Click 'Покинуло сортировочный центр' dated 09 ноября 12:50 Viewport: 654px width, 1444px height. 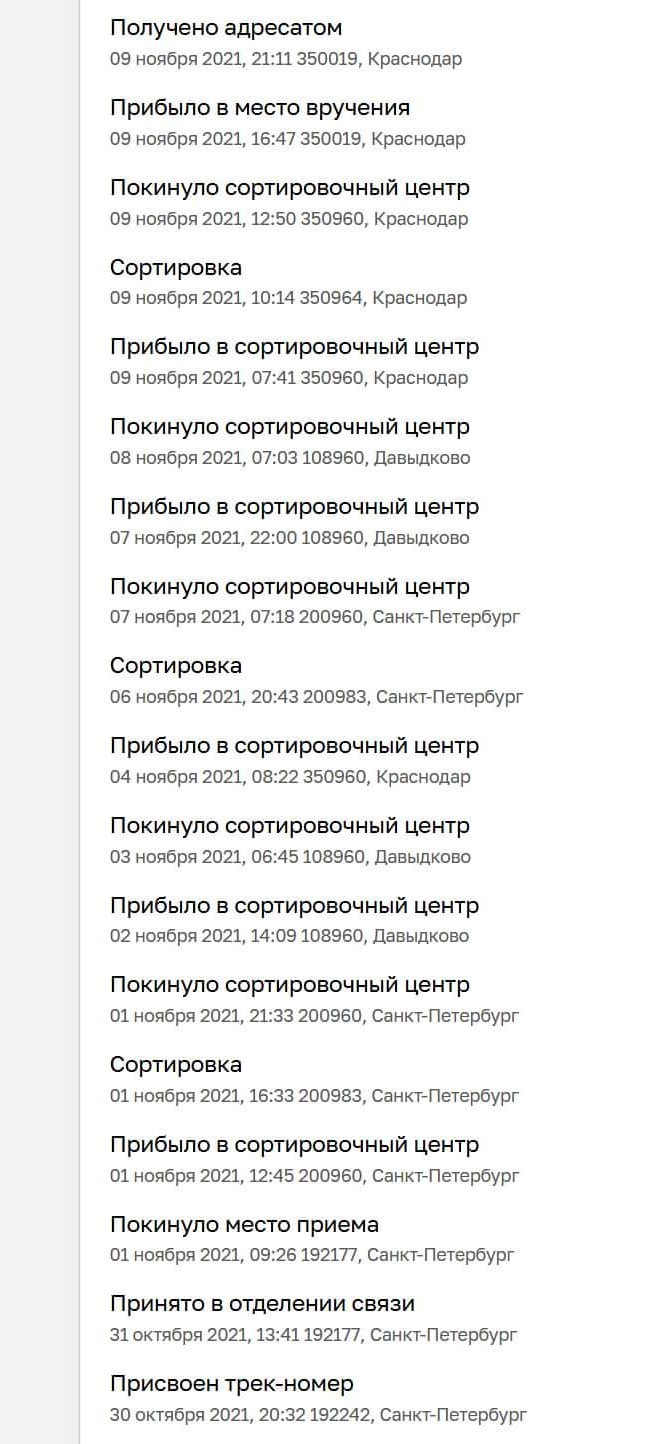pyautogui.click(x=290, y=188)
